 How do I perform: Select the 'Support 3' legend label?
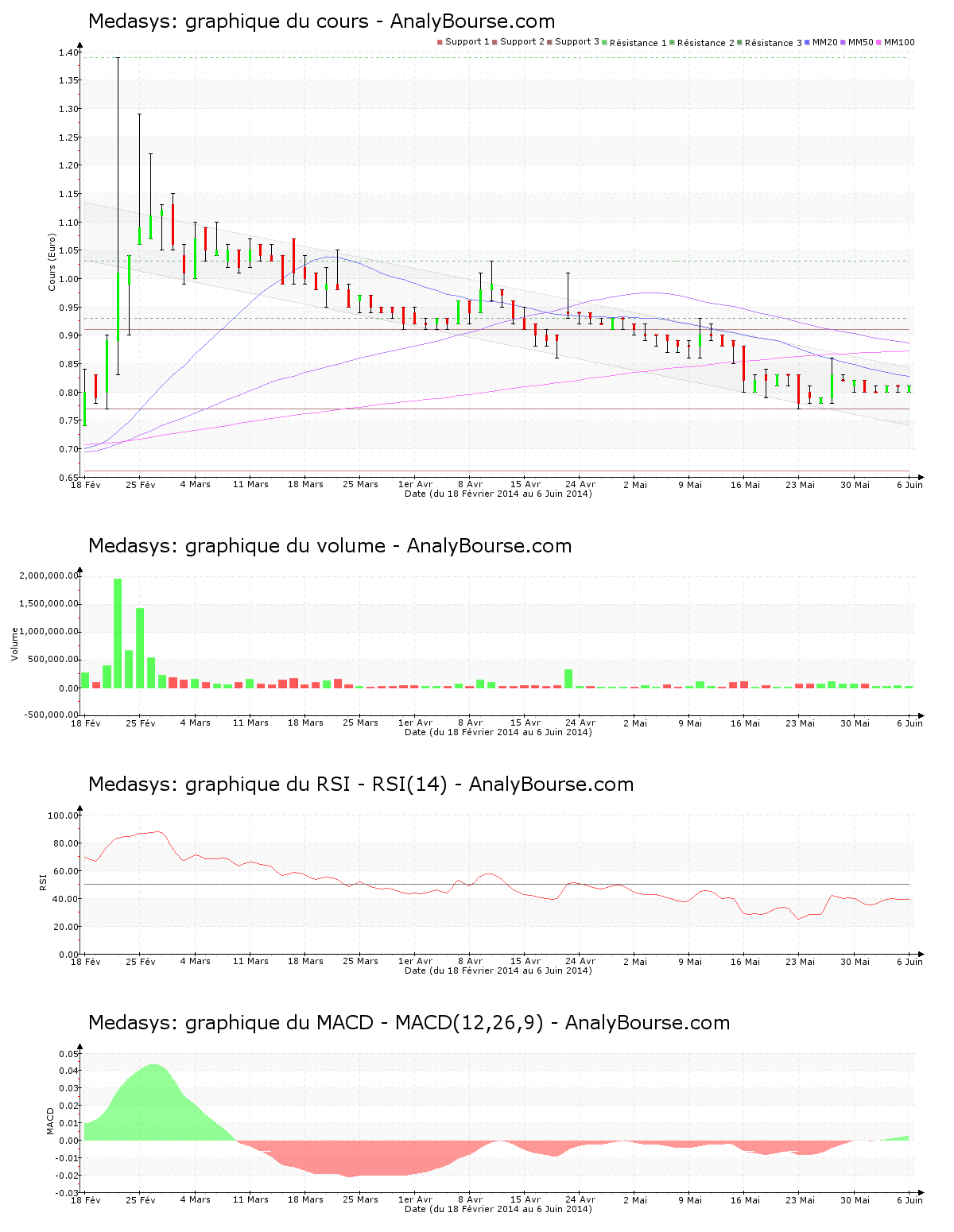577,42
